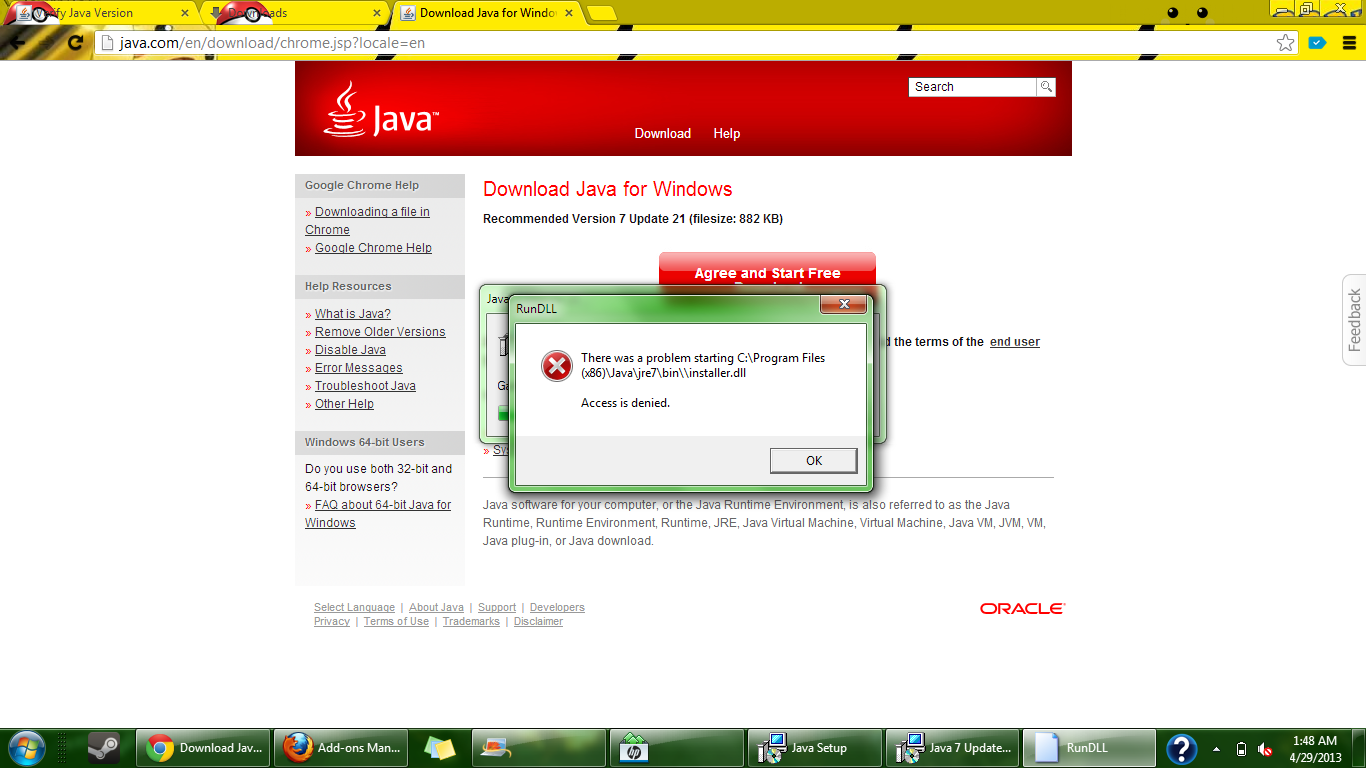The image size is (1366, 768).
Task: Click the taskbar help question icon
Action: pyautogui.click(x=1182, y=748)
